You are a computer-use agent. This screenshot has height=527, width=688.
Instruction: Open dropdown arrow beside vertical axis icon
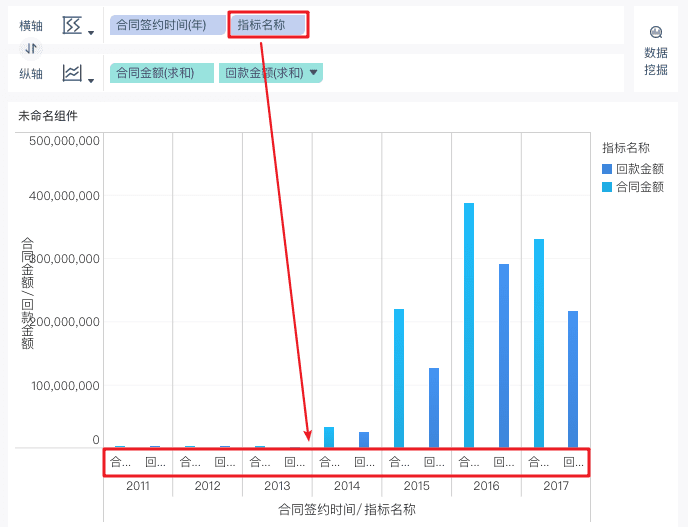tap(91, 81)
